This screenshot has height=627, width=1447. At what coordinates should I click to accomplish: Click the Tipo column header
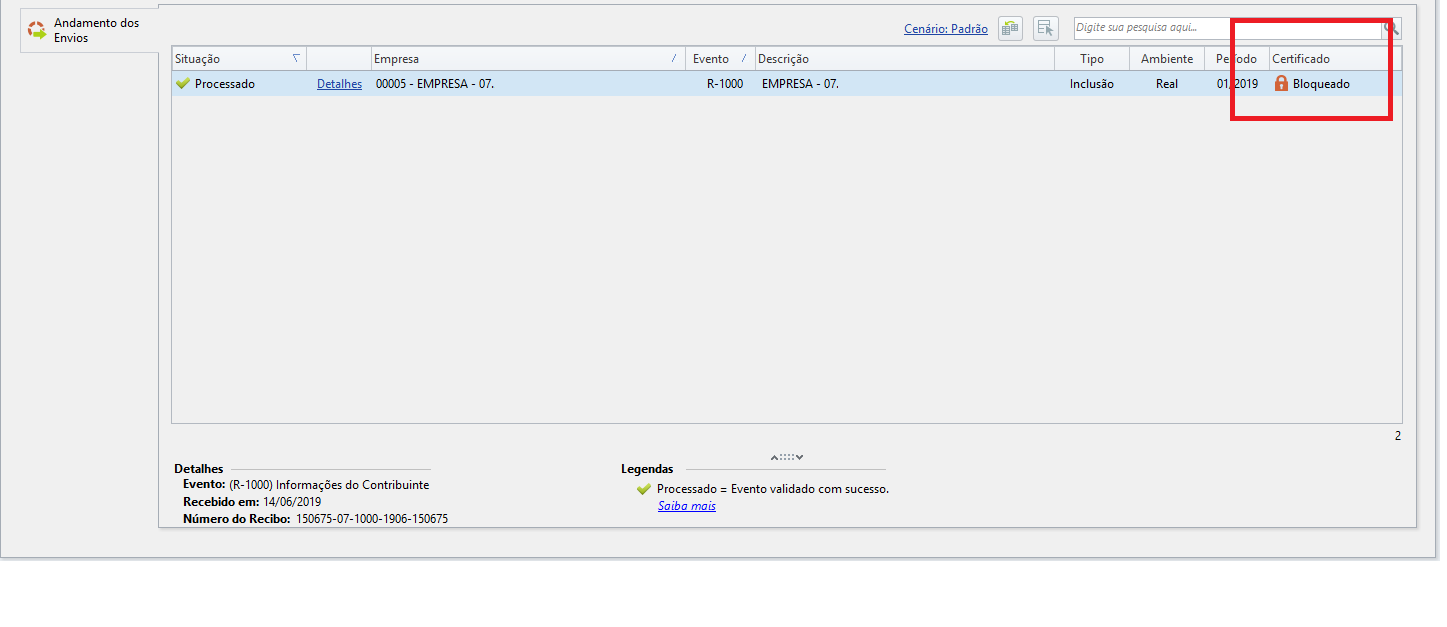1091,59
